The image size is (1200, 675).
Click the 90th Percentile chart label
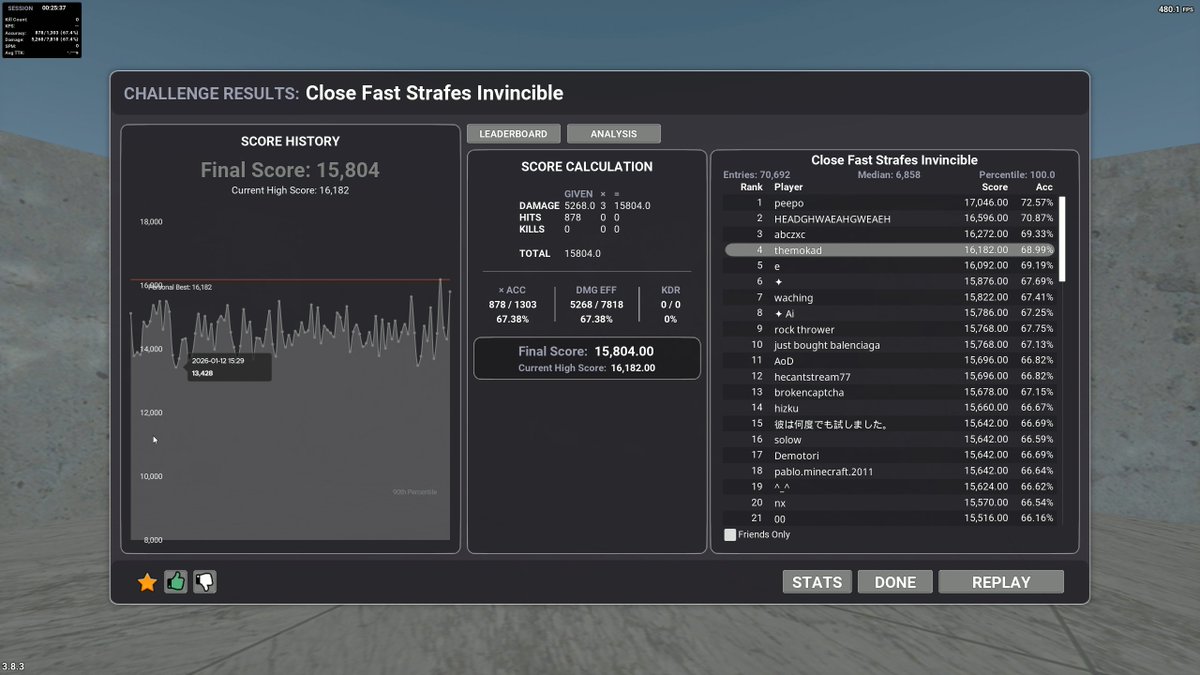click(x=415, y=492)
